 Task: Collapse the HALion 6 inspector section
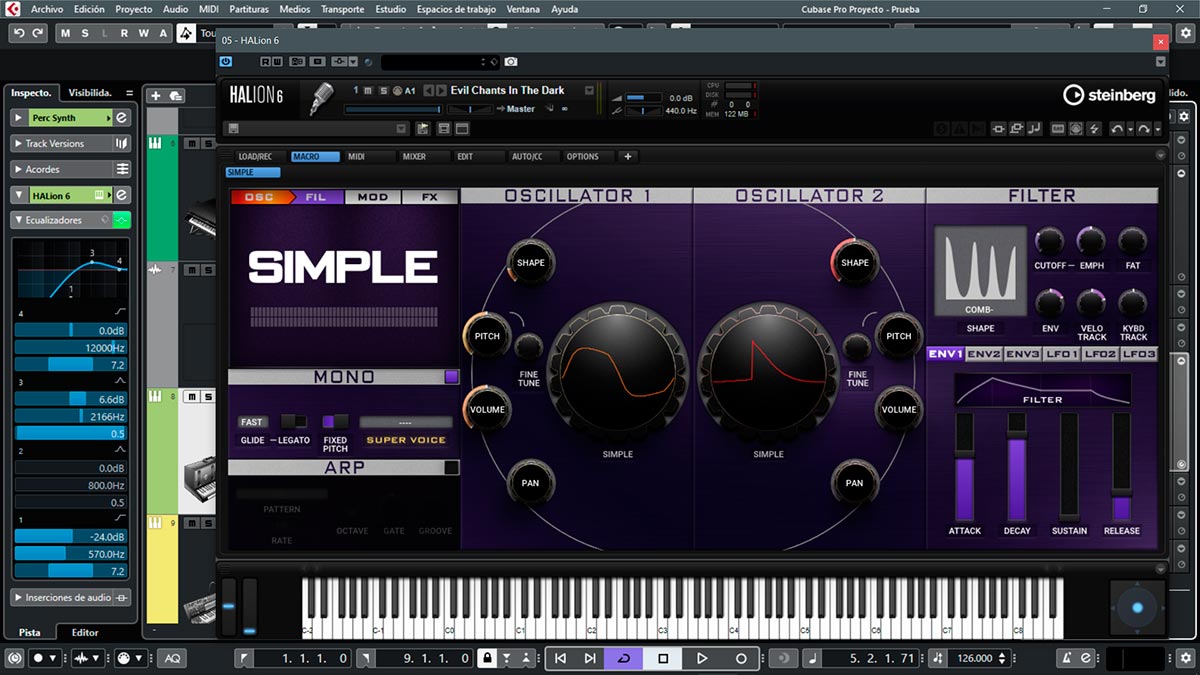(19, 196)
